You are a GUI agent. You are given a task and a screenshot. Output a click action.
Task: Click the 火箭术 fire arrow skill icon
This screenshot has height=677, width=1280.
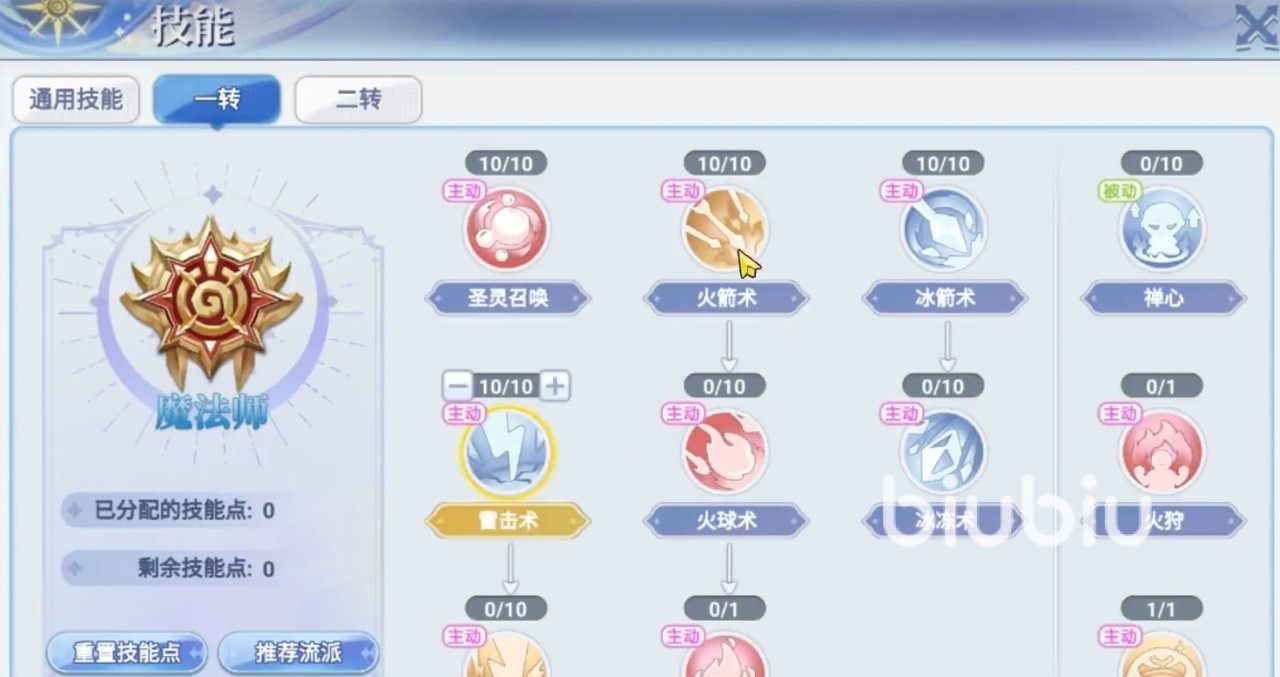[x=726, y=229]
